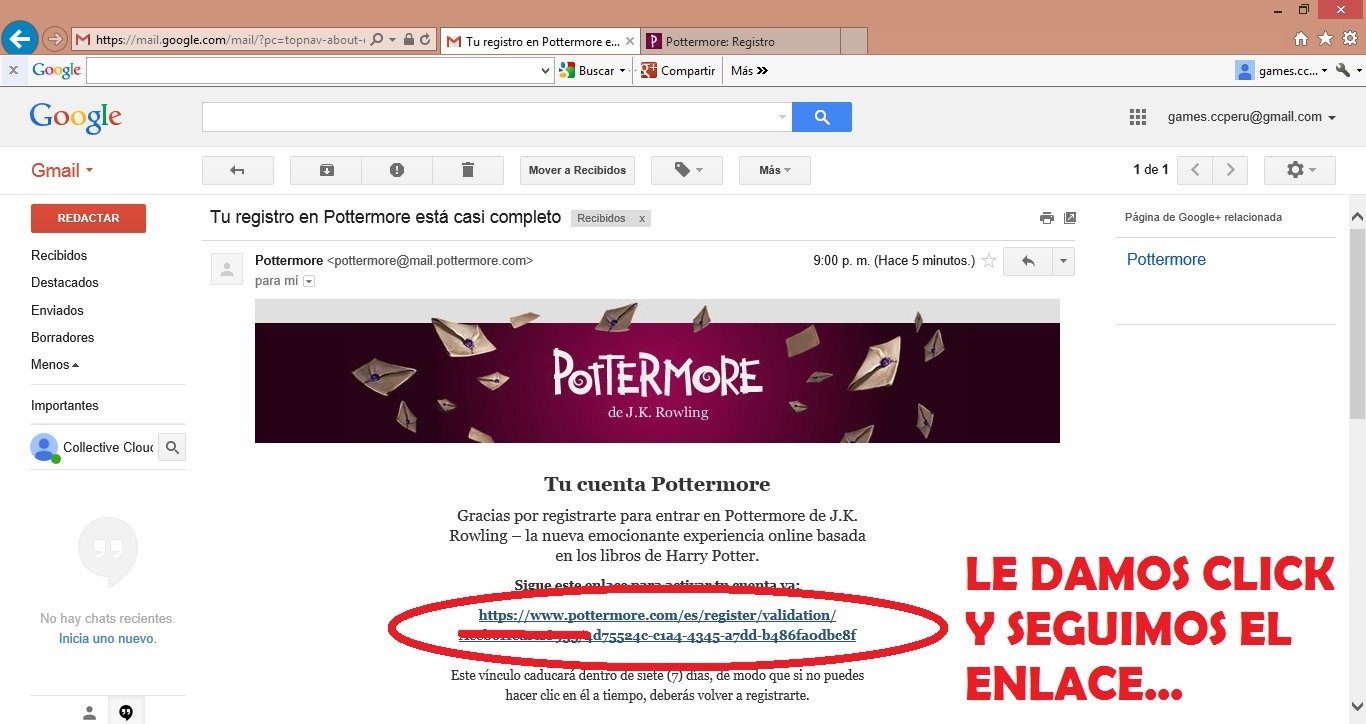
Task: Collapse the Menos label list
Action: click(x=55, y=365)
